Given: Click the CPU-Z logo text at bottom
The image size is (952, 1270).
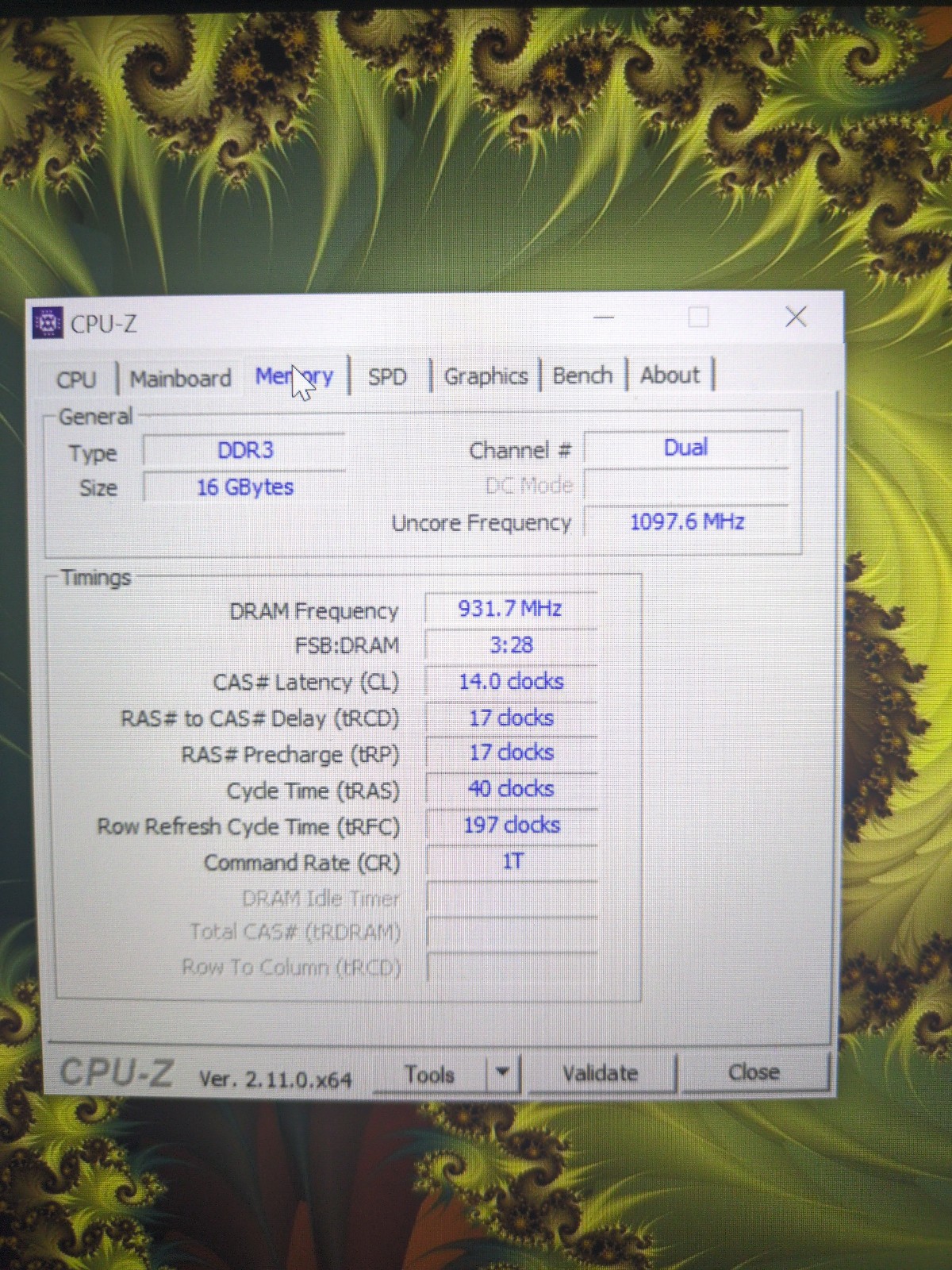Looking at the screenshot, I should [x=117, y=1073].
